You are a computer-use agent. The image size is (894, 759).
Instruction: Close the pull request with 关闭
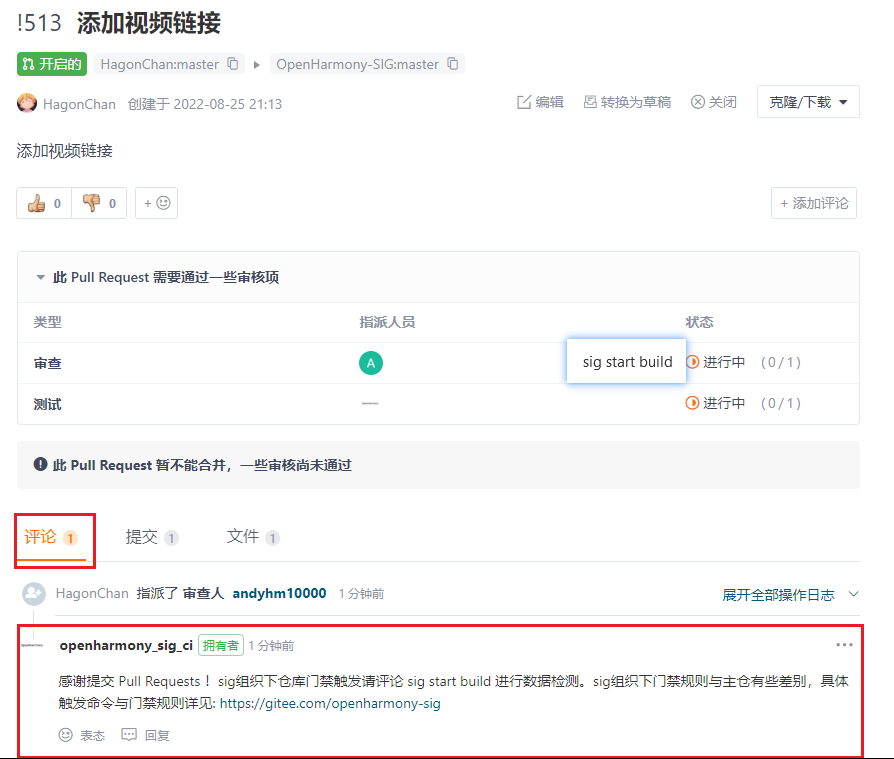pos(714,102)
